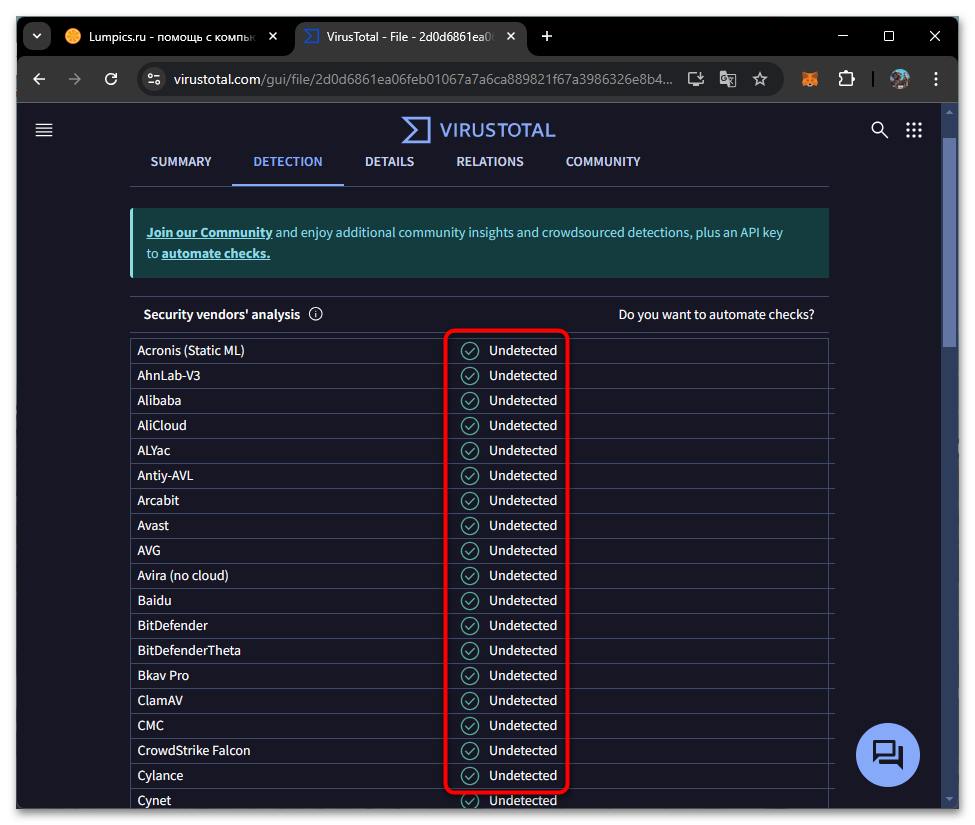Click the virustotal.com address bar URL
This screenshot has height=825, width=975.
point(423,79)
